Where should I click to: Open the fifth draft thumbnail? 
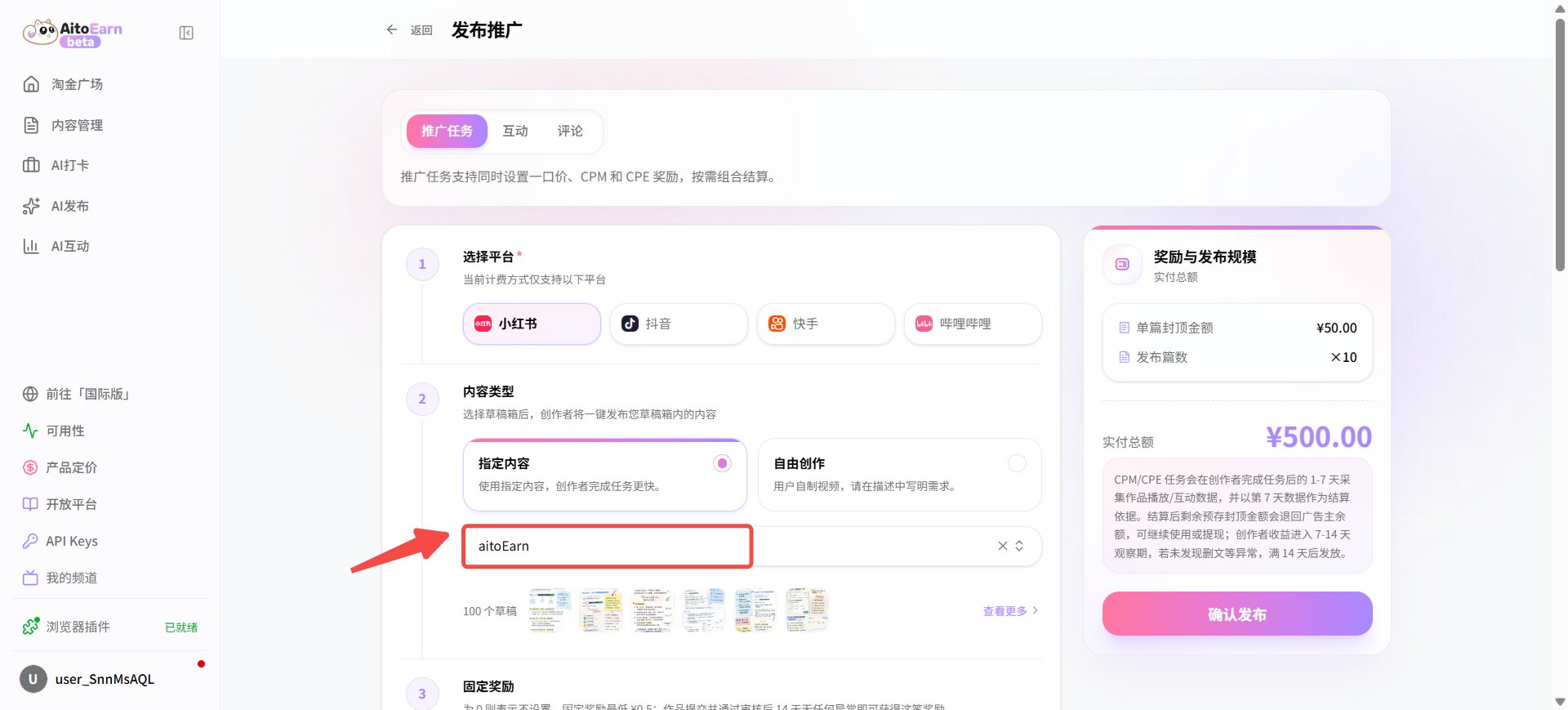click(755, 610)
